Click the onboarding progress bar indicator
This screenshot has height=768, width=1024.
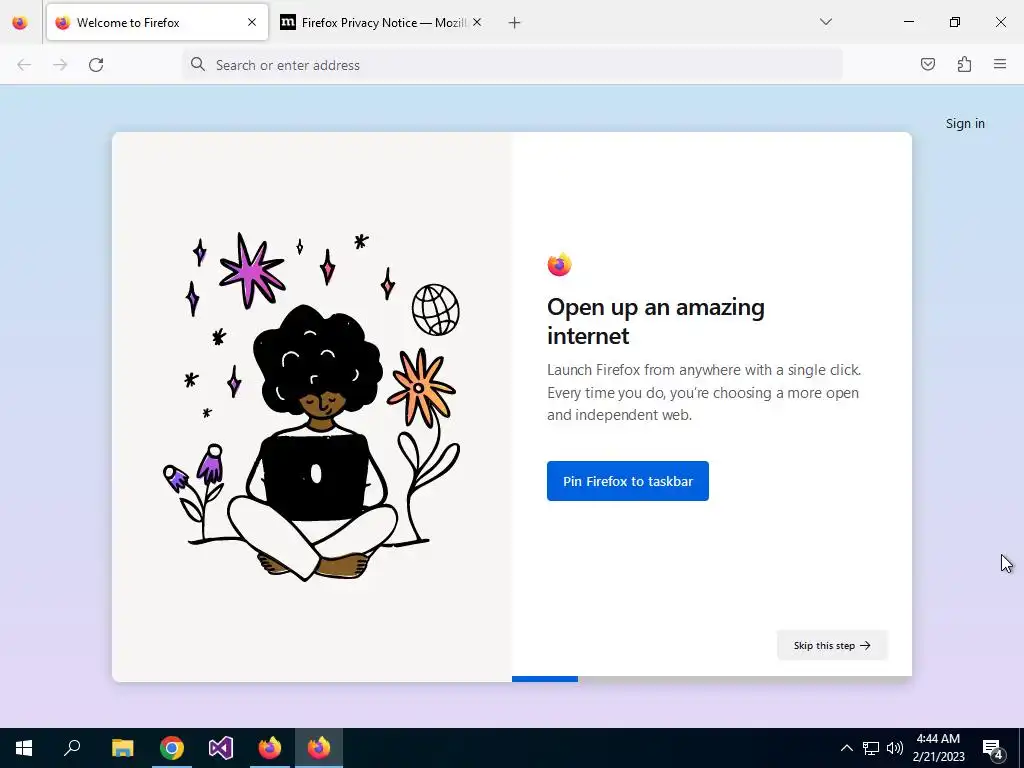click(x=712, y=679)
